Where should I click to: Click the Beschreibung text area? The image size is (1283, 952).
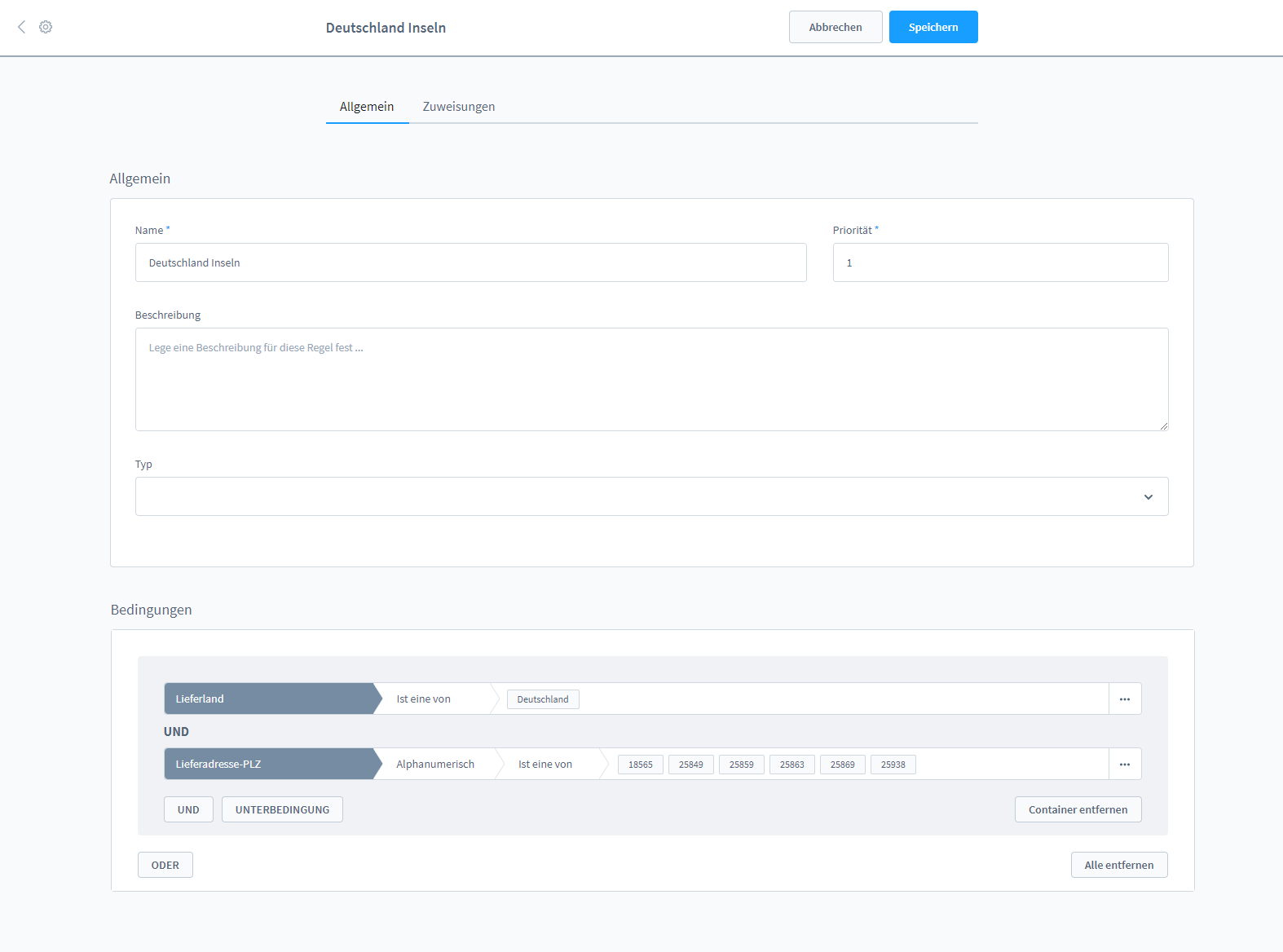tap(651, 380)
